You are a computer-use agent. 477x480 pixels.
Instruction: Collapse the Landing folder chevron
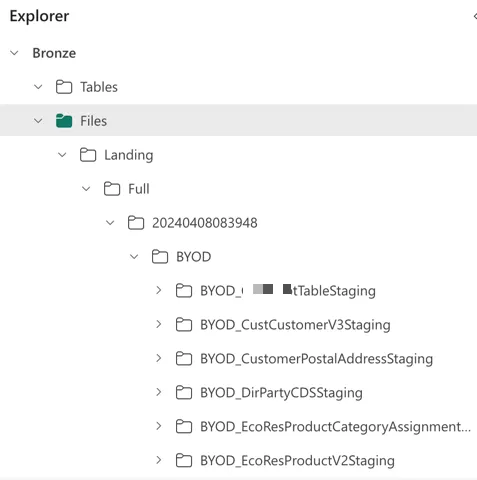point(62,155)
